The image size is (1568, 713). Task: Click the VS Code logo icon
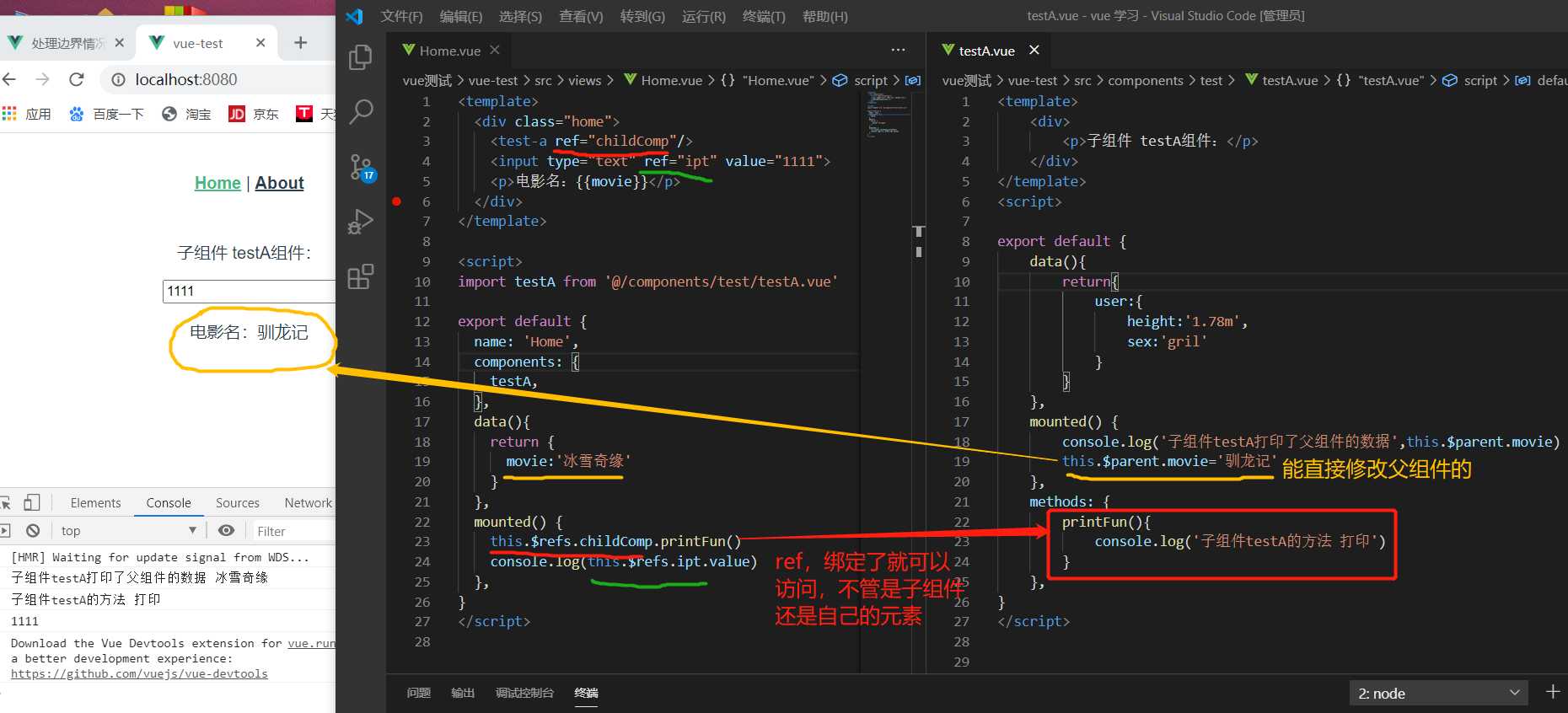(x=354, y=16)
